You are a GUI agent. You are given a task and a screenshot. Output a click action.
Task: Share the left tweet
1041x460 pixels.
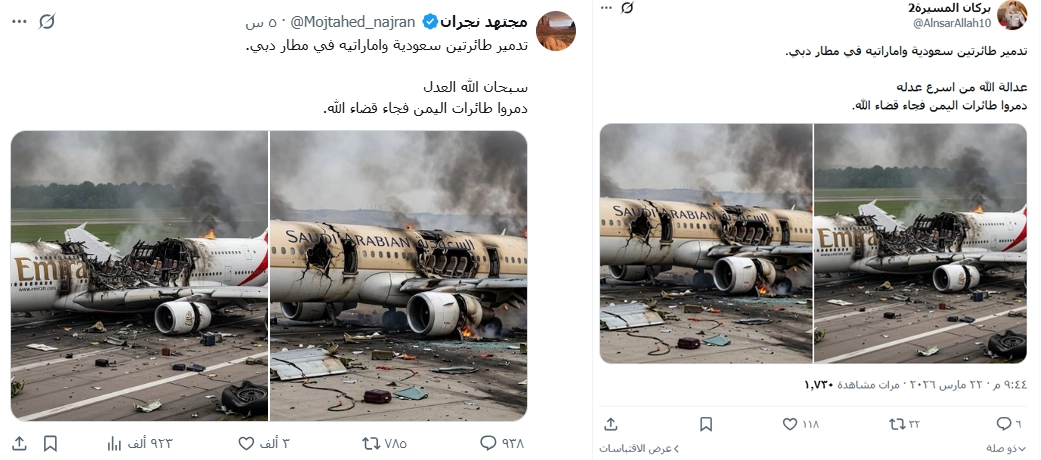tap(19, 443)
